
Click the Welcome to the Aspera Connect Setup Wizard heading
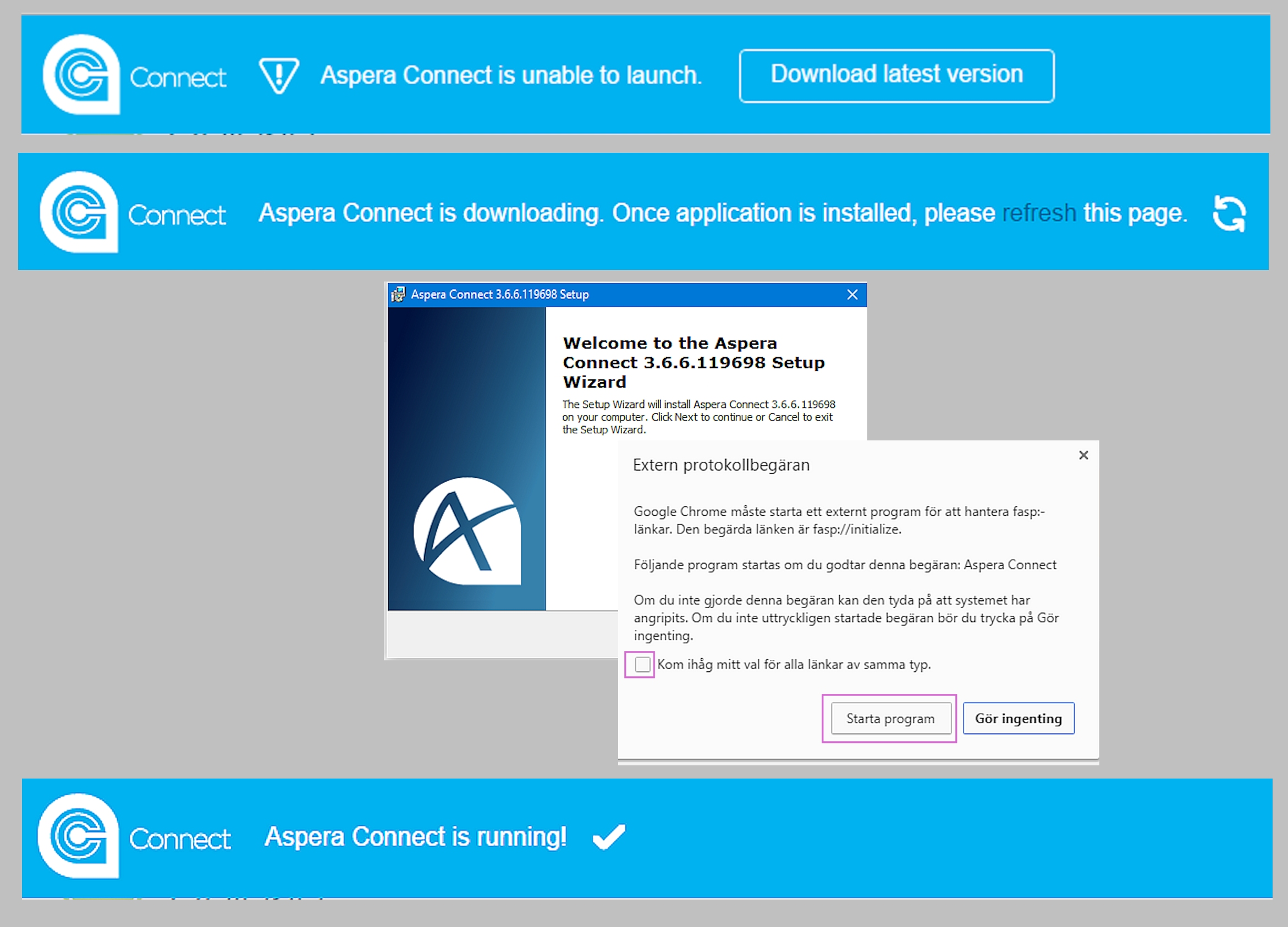tap(693, 363)
